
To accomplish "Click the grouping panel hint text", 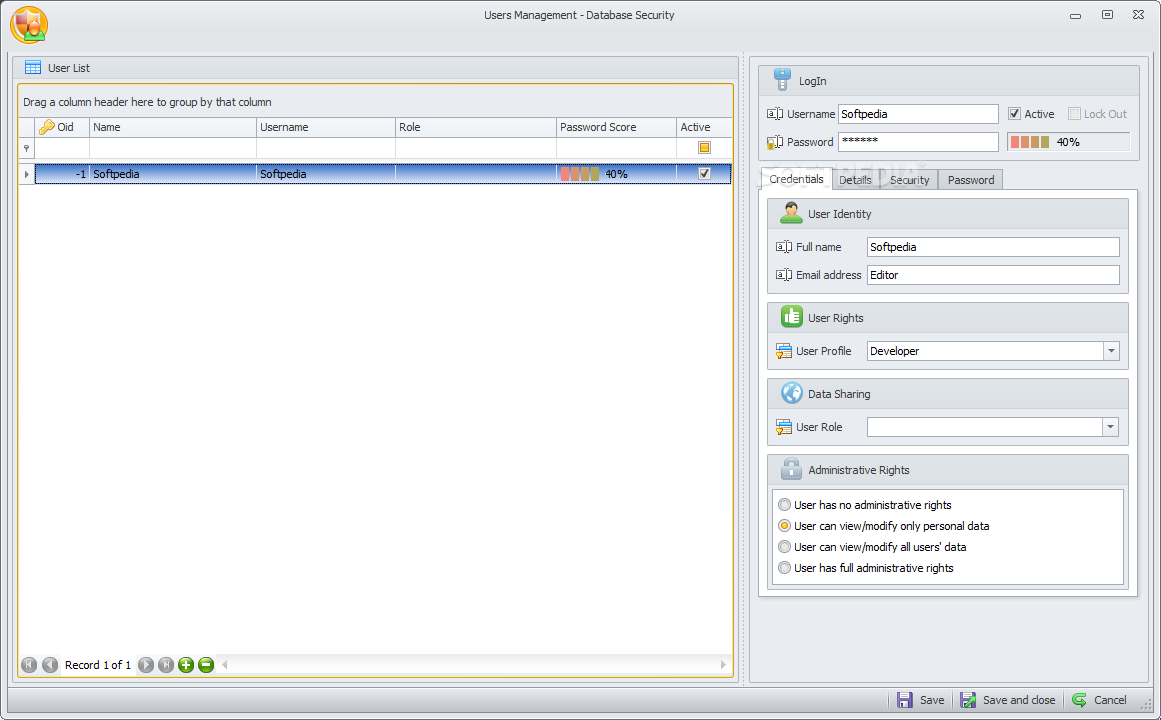I will pyautogui.click(x=147, y=102).
